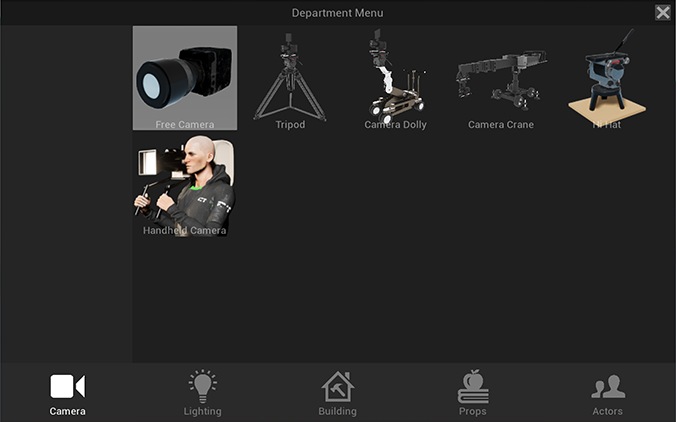Image resolution: width=676 pixels, height=422 pixels.
Task: Click the two-people Actors icon
Action: click(607, 386)
